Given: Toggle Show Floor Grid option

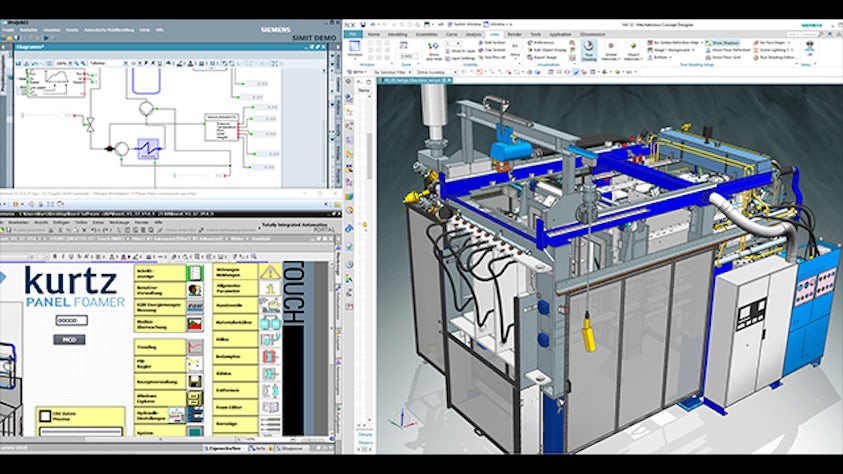Looking at the screenshot, I should pos(724,57).
